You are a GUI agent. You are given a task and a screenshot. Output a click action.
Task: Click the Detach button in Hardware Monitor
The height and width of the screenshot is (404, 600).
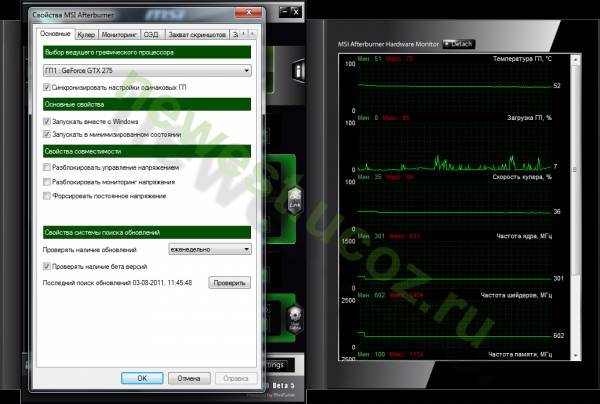coord(459,44)
